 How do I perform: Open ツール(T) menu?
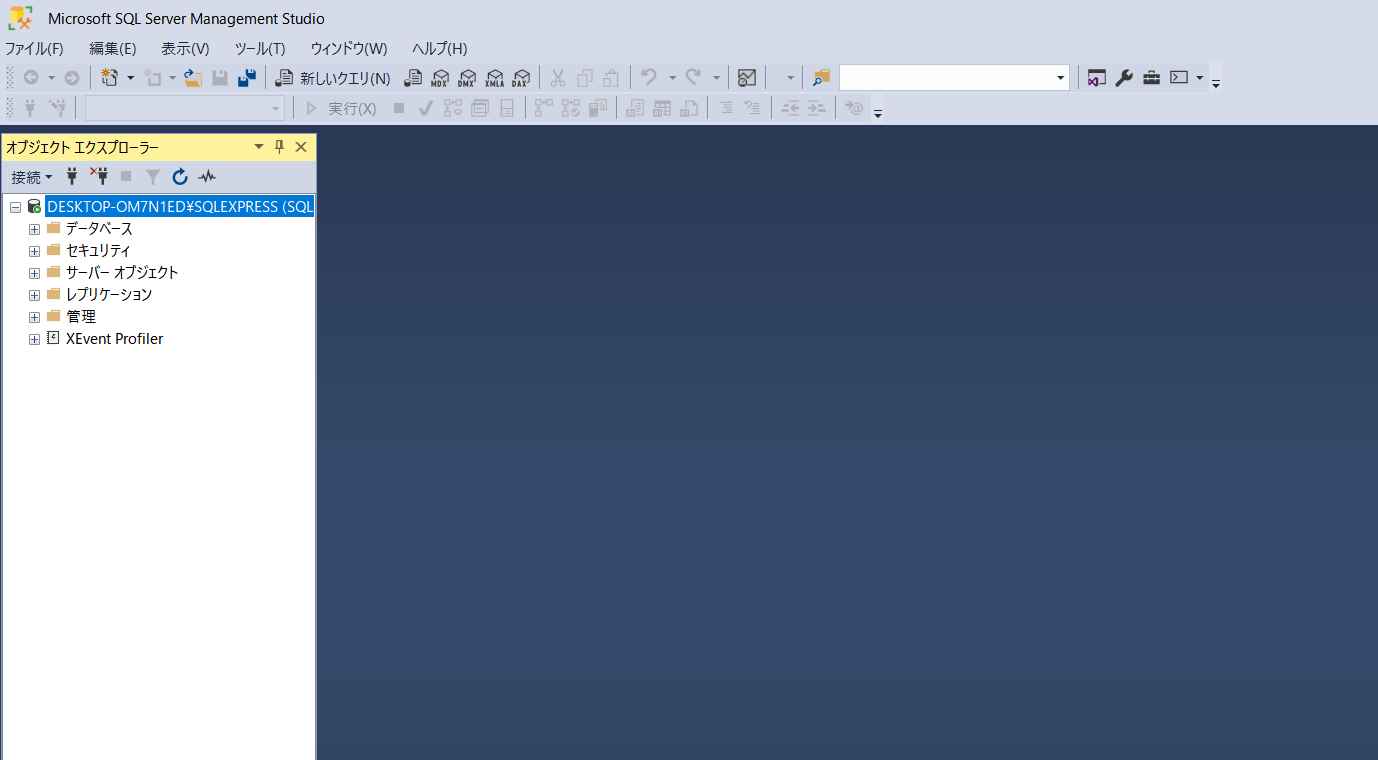260,48
